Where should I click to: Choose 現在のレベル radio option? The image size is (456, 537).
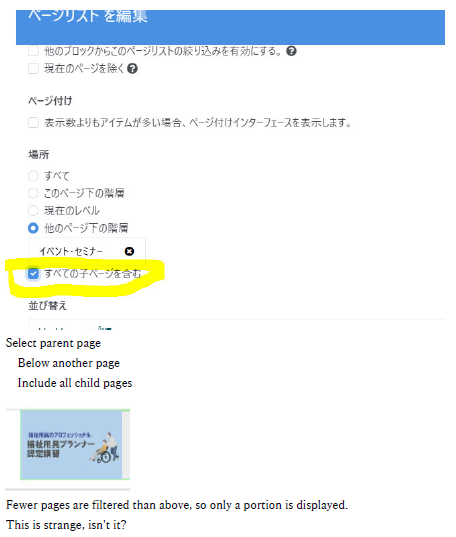(x=33, y=210)
